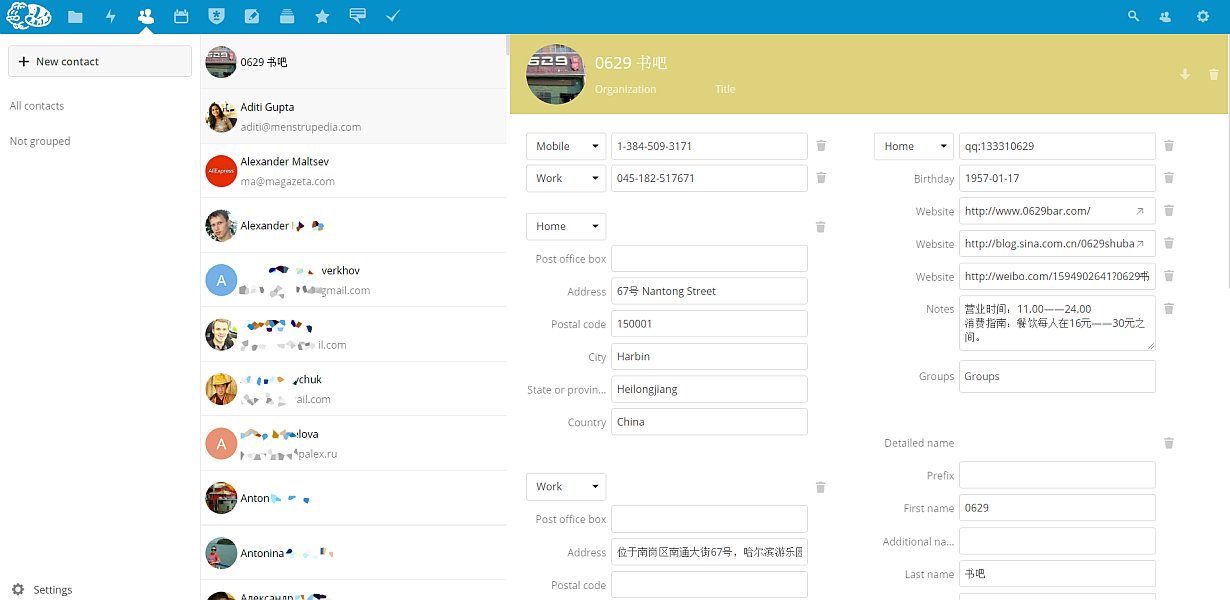Screen dimensions: 1230x600
Task: Open the chat messages icon
Action: (357, 16)
